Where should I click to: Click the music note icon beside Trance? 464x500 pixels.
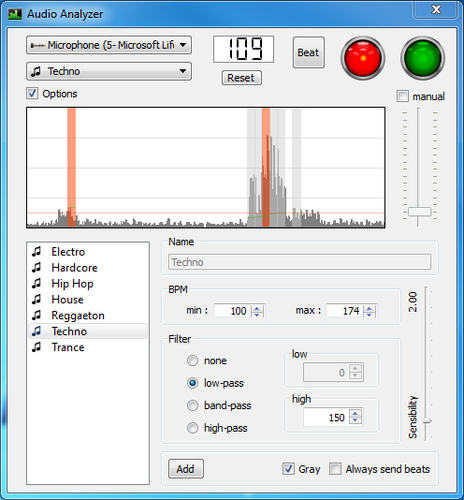36,347
